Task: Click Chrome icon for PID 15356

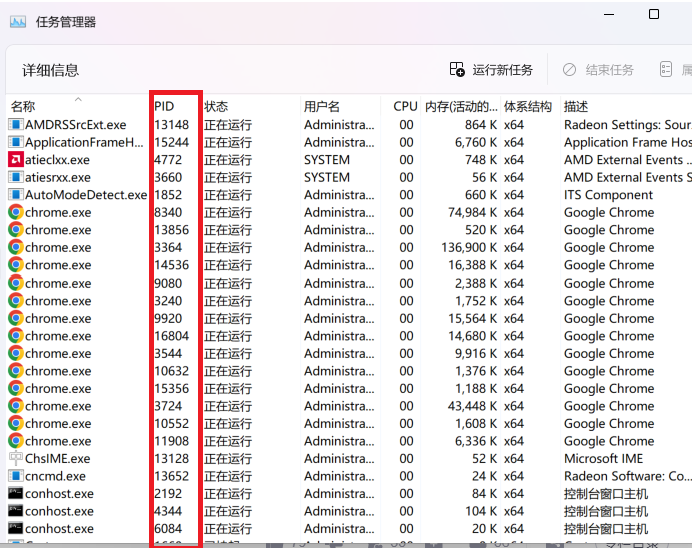Action: (16, 388)
